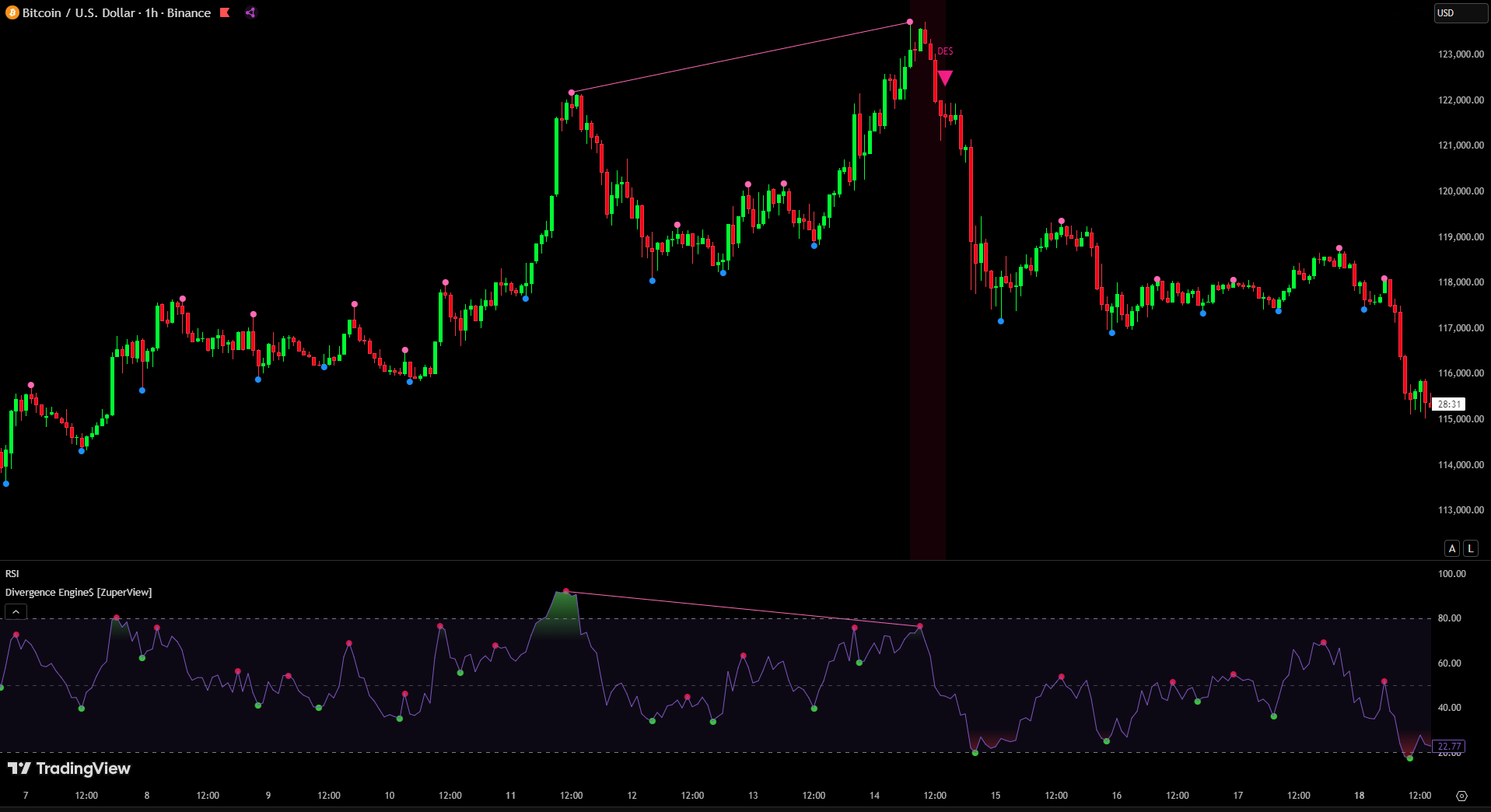The height and width of the screenshot is (812, 1491).
Task: Collapse the indicator legend chevron
Action: click(x=16, y=612)
